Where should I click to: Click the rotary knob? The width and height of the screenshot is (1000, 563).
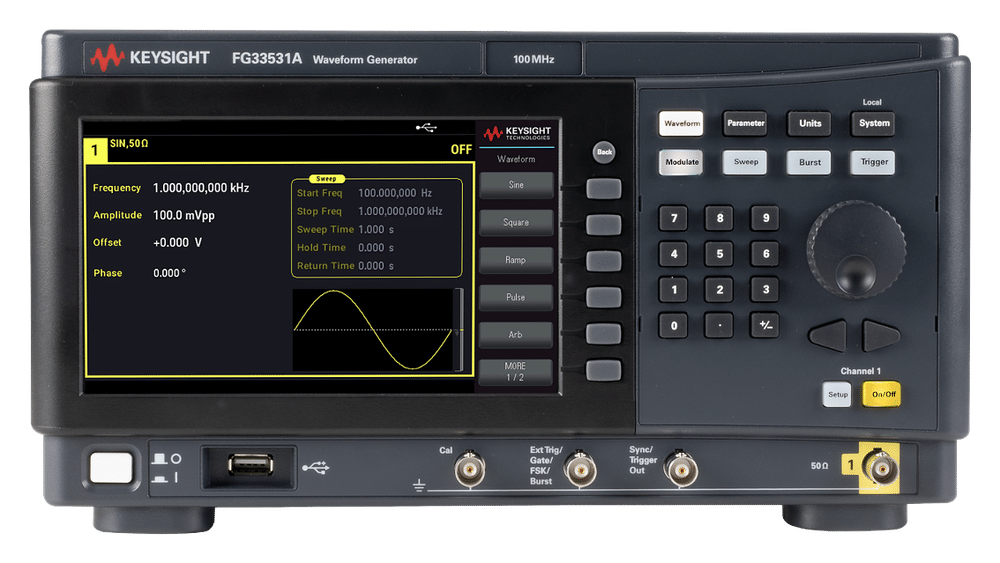point(856,250)
